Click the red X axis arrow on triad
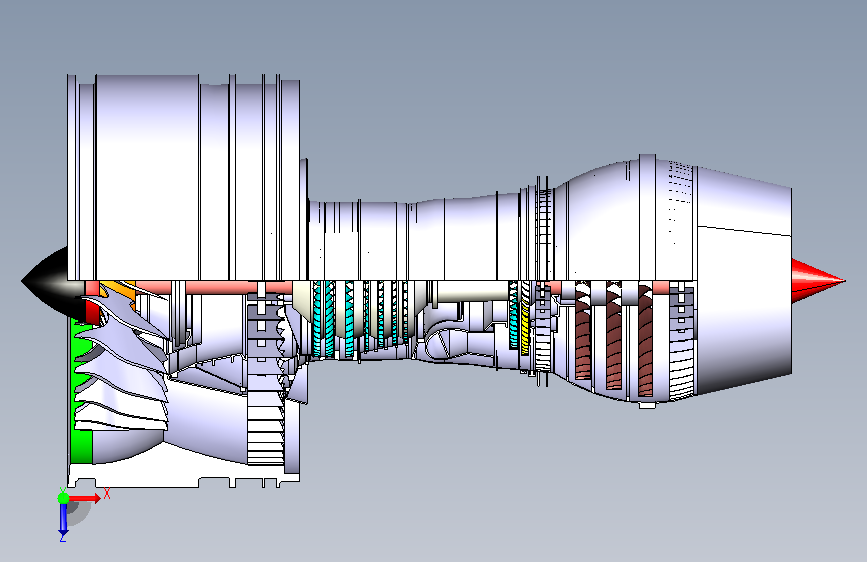 tap(85, 498)
